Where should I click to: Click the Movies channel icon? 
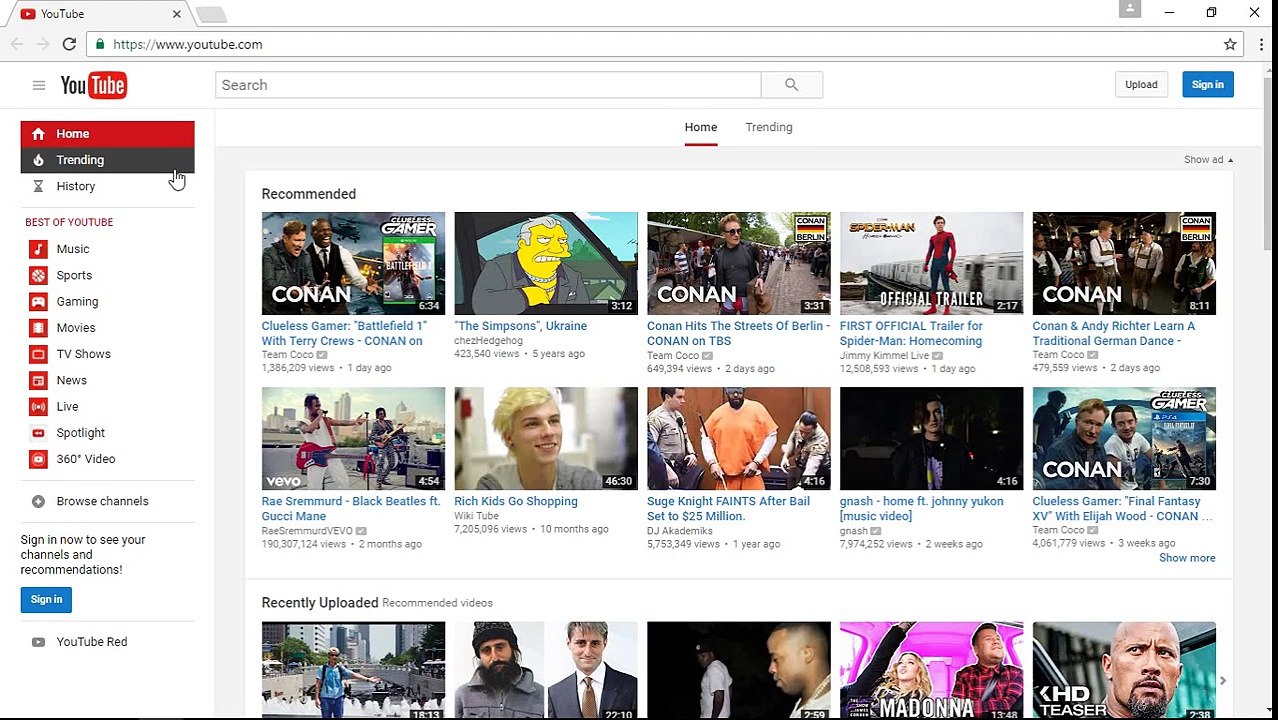point(38,328)
